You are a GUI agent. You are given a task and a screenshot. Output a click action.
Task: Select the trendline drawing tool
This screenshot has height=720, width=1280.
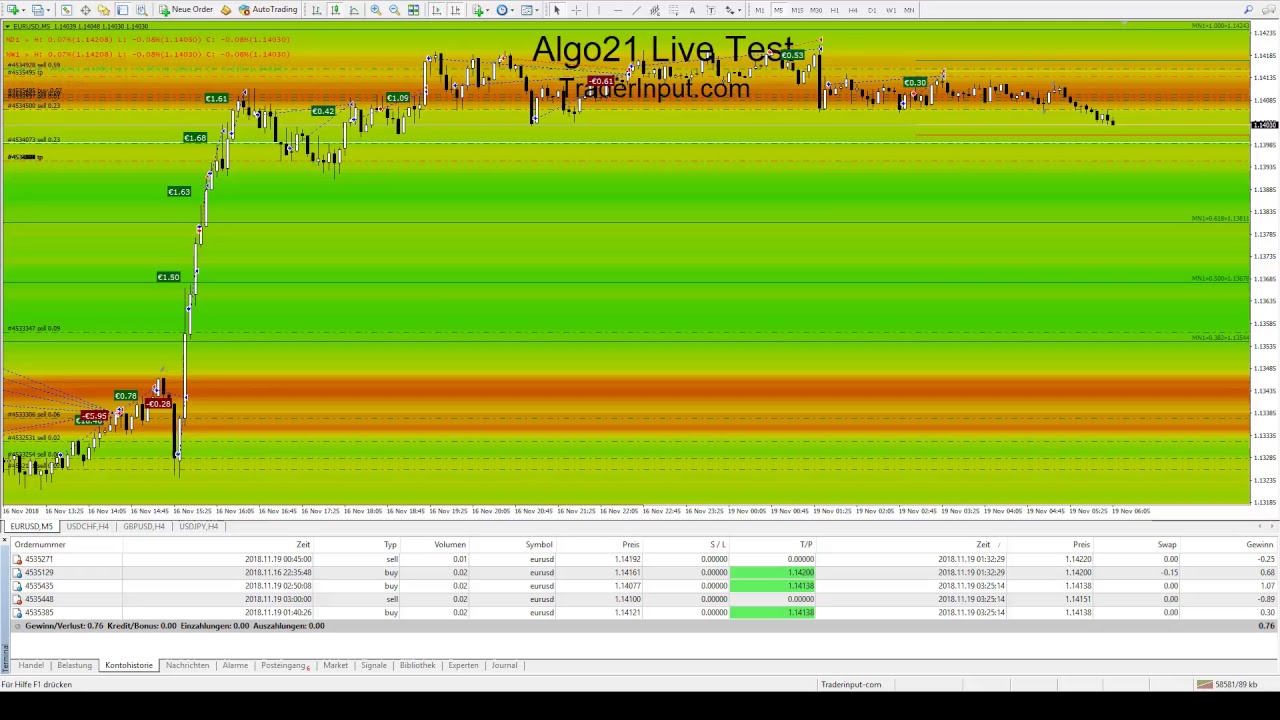click(636, 10)
